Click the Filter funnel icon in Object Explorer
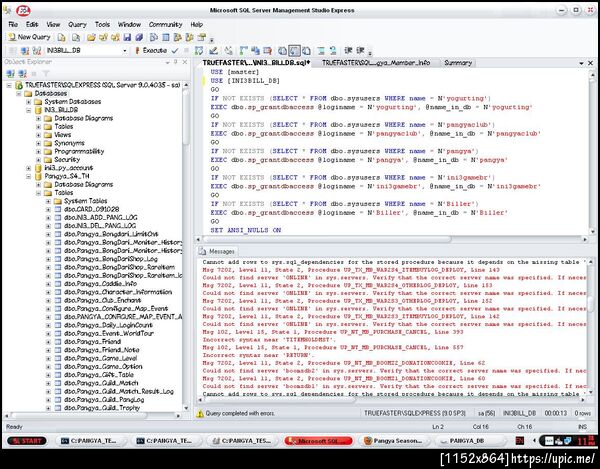This screenshot has width=600, height=469. click(x=46, y=73)
